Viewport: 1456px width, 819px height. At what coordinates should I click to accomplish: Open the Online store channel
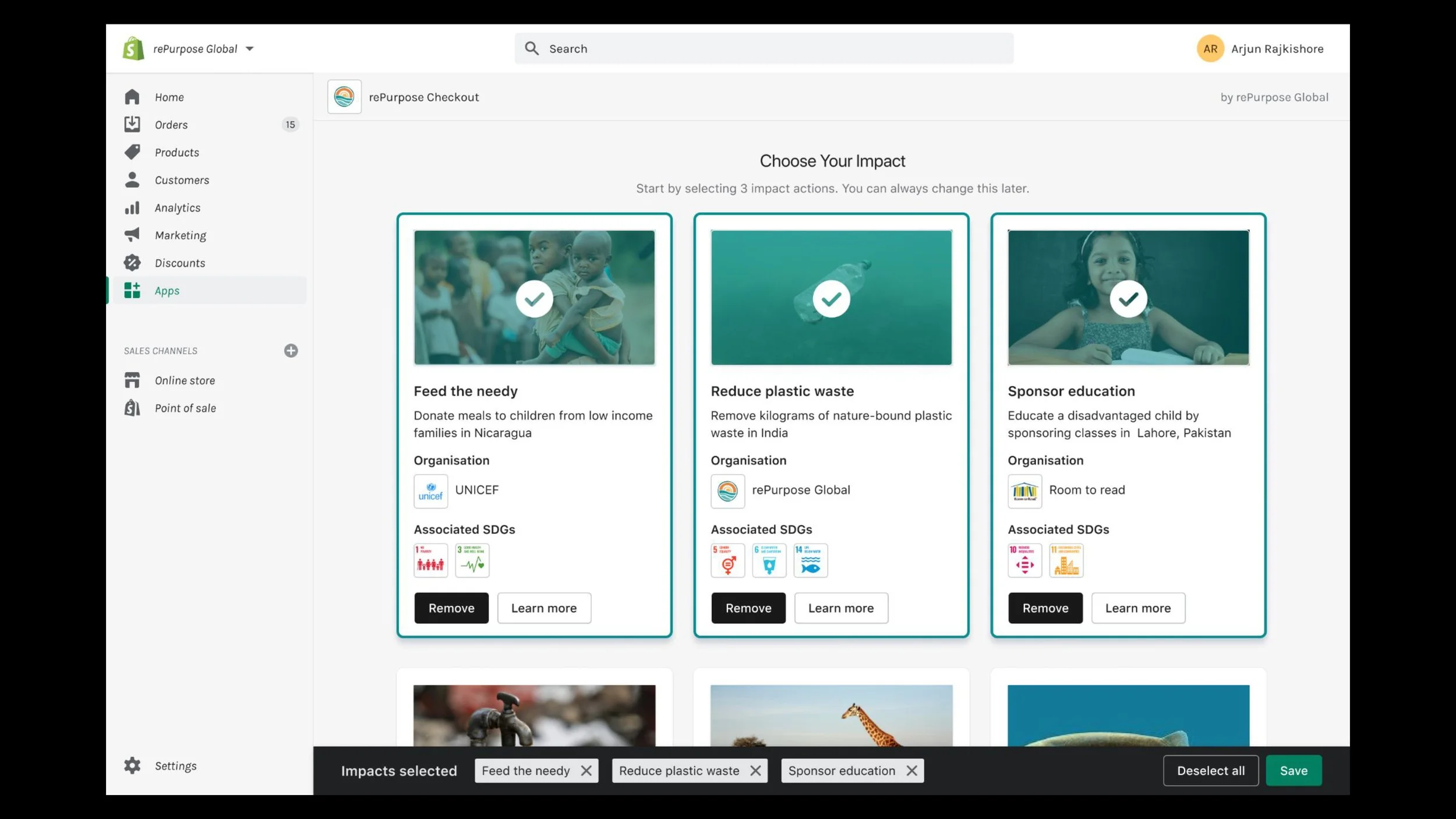pyautogui.click(x=185, y=380)
